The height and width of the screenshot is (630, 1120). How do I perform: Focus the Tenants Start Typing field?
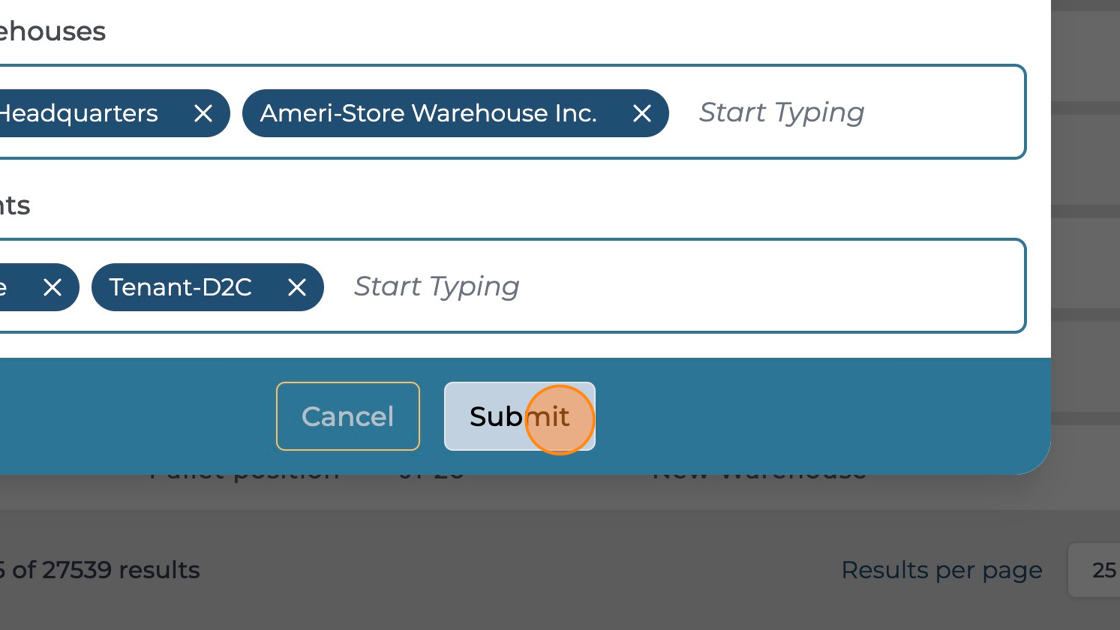437,287
